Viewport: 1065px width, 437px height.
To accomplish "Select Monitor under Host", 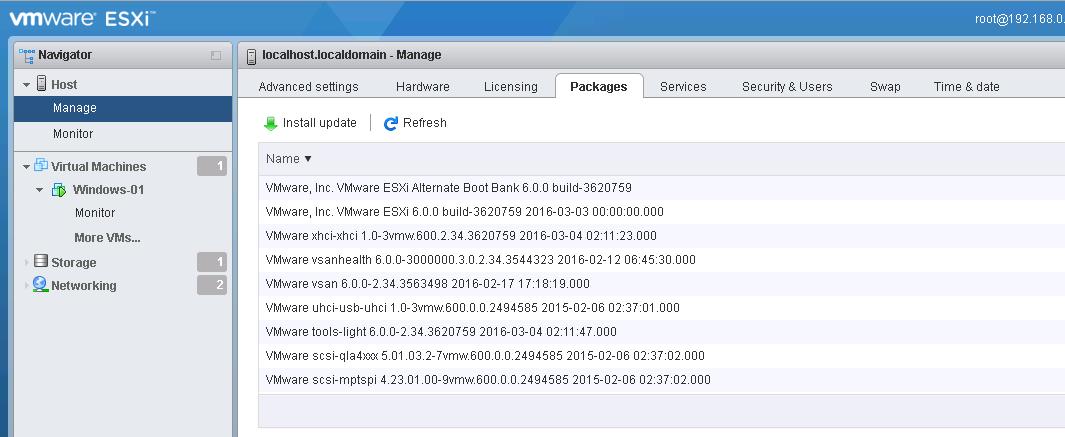I will pos(73,133).
